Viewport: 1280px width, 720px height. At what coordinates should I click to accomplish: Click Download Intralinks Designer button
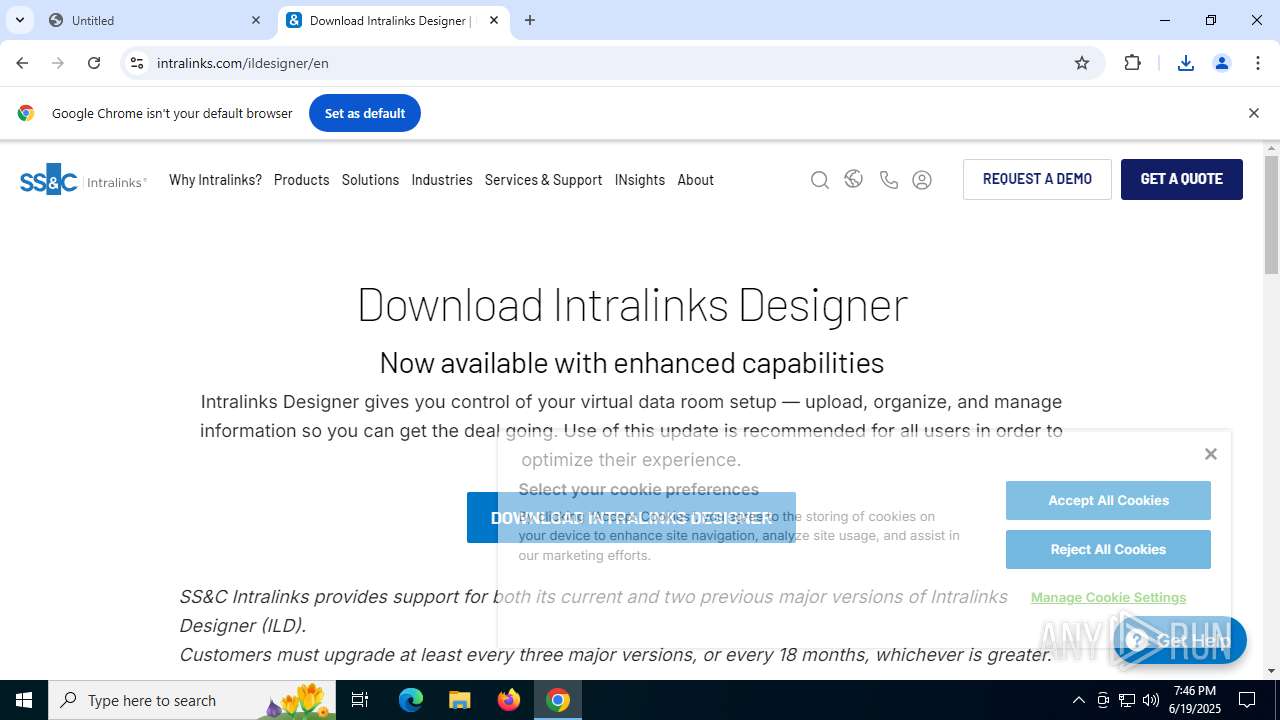(631, 518)
